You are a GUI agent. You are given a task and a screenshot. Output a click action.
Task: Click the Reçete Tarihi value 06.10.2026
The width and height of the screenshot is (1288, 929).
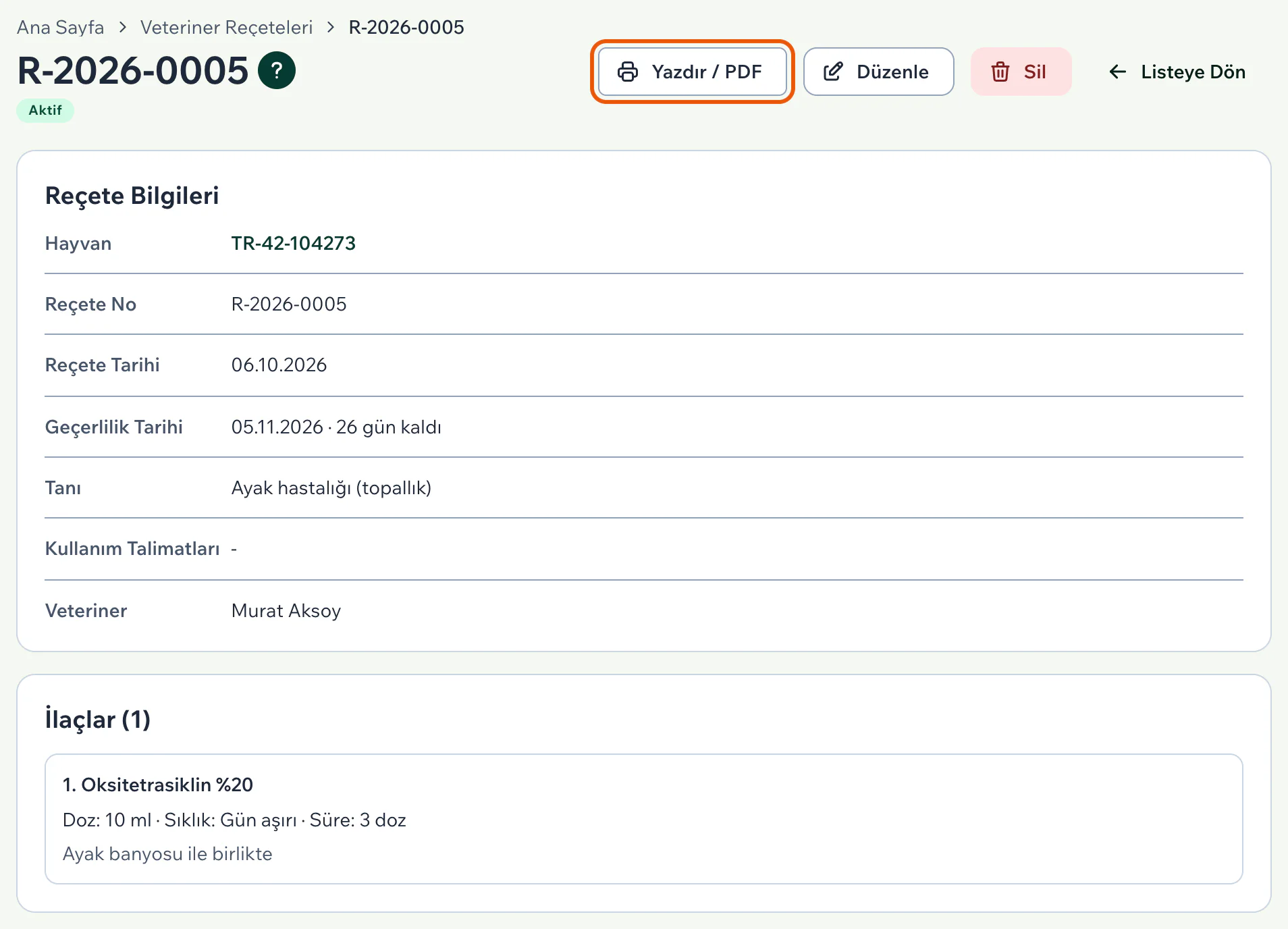(x=279, y=365)
